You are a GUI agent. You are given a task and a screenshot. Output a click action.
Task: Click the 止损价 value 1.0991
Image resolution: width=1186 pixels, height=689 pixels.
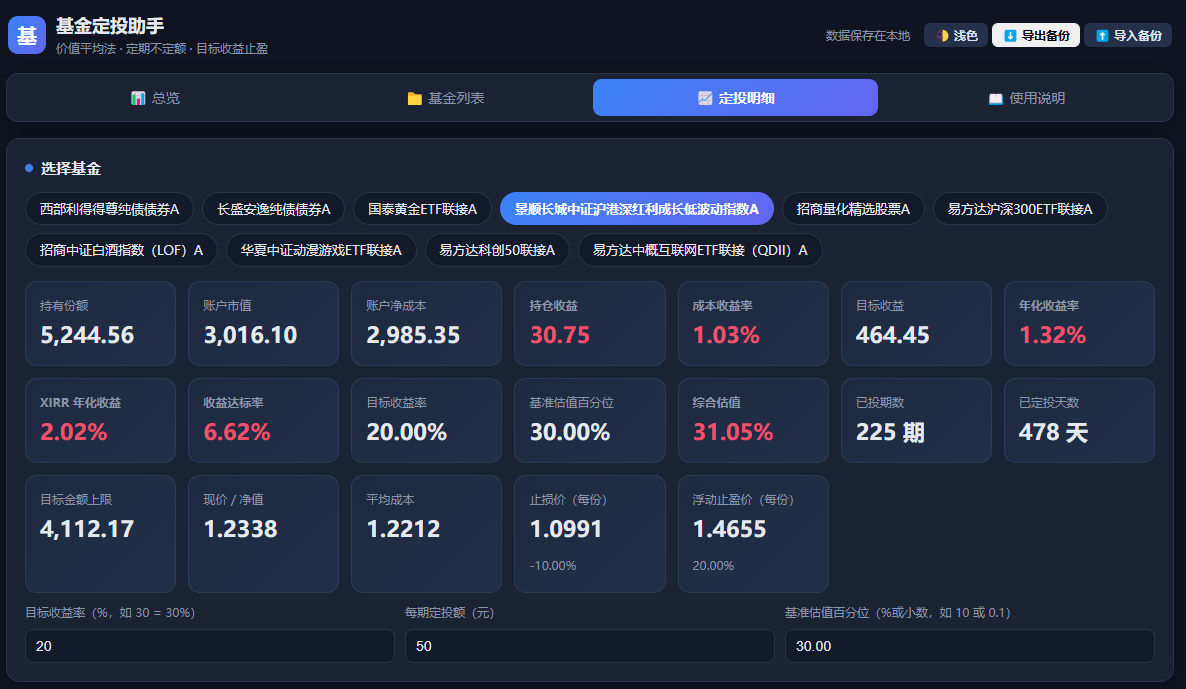coord(566,529)
